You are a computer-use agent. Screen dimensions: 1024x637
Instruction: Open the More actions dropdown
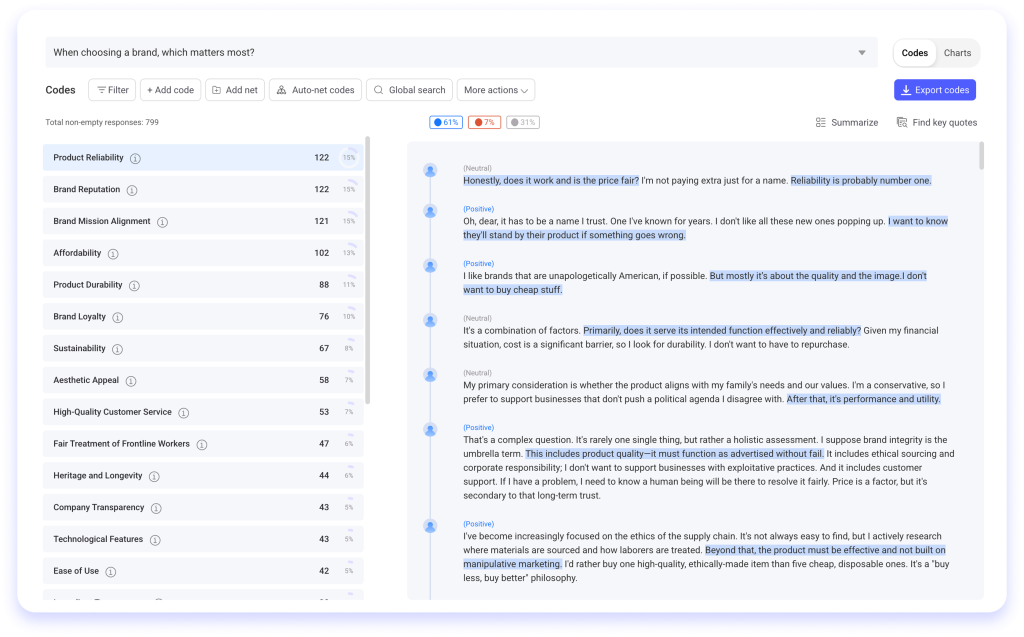click(x=495, y=89)
